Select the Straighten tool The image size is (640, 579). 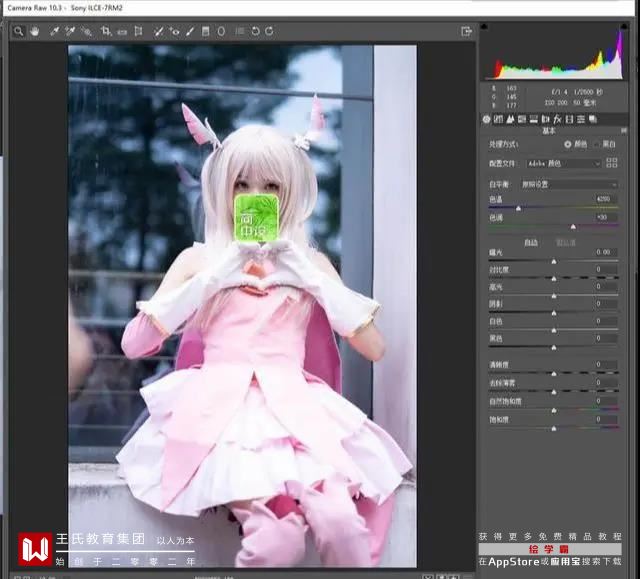(x=122, y=31)
